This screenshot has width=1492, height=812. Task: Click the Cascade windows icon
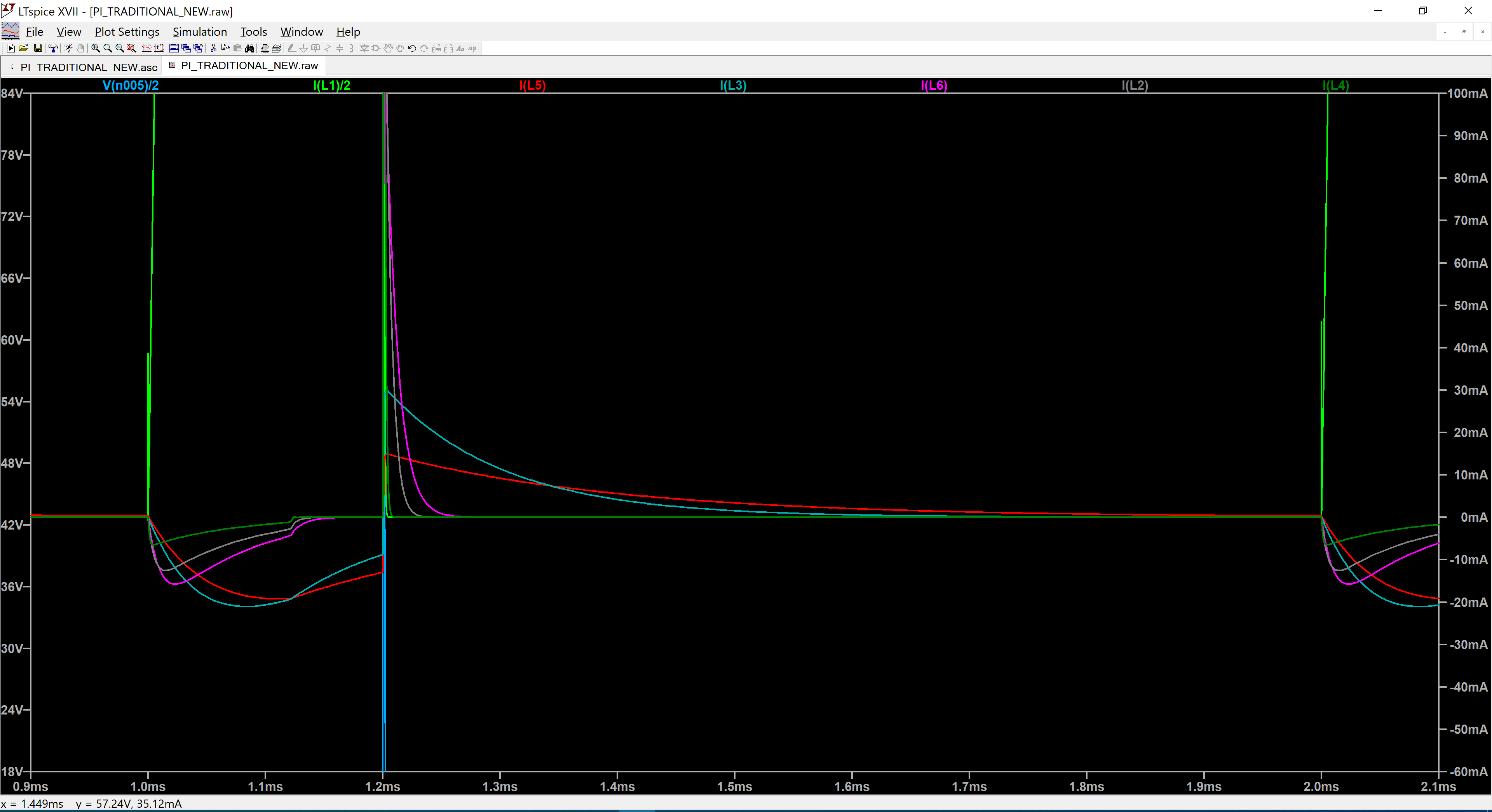point(186,48)
